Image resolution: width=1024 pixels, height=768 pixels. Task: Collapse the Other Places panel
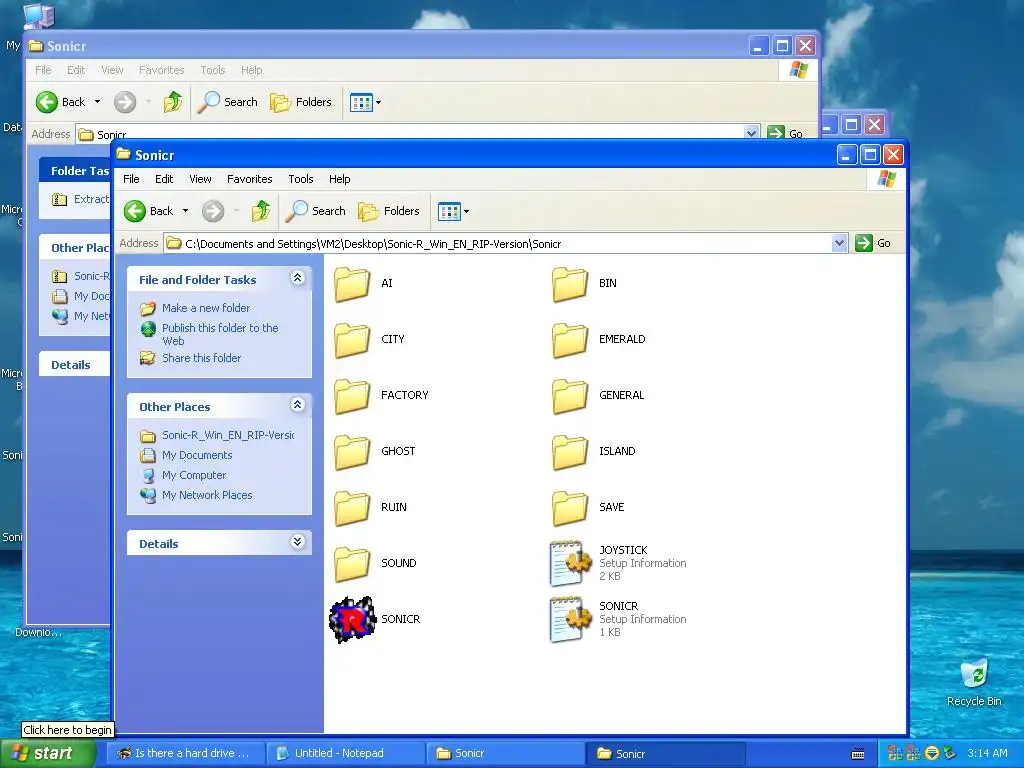click(x=297, y=405)
